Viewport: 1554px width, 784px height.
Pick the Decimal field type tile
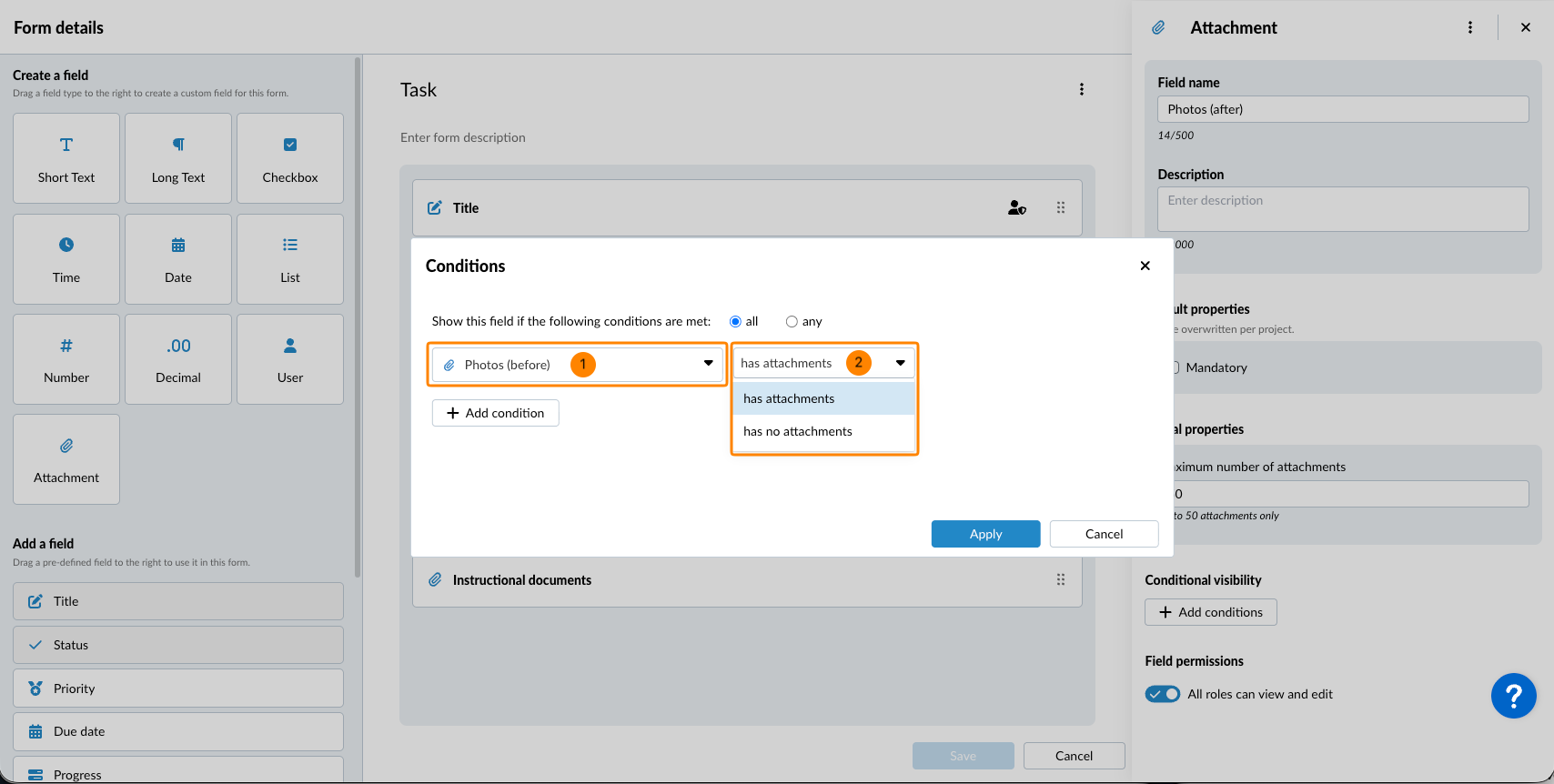pos(178,359)
